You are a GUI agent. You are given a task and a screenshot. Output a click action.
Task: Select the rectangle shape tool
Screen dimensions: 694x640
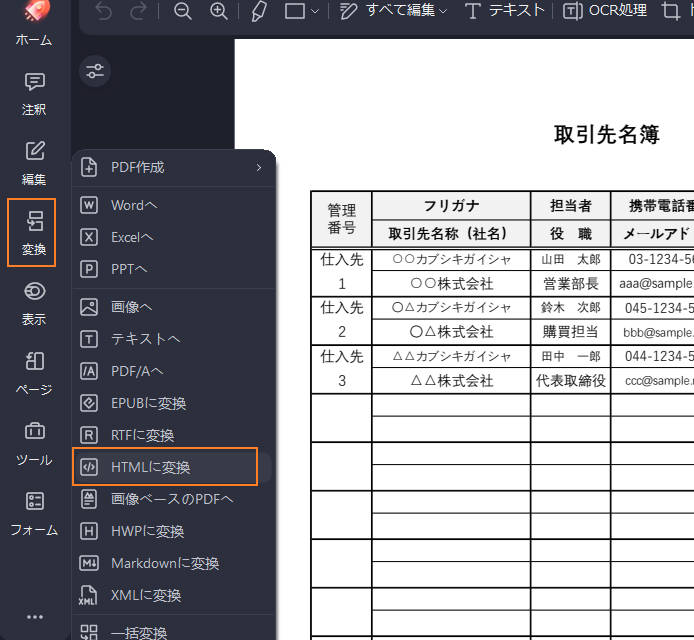pyautogui.click(x=295, y=11)
